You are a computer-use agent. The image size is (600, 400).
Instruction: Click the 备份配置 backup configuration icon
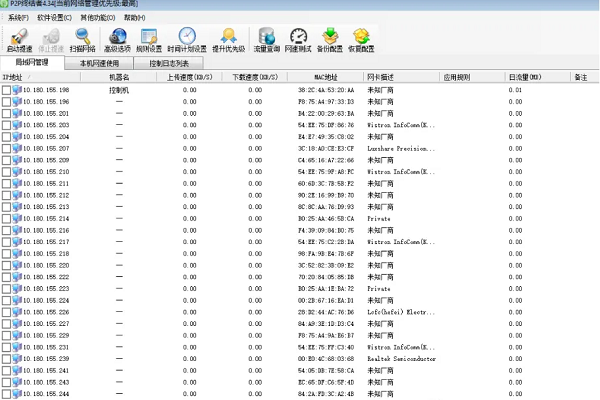coord(329,38)
